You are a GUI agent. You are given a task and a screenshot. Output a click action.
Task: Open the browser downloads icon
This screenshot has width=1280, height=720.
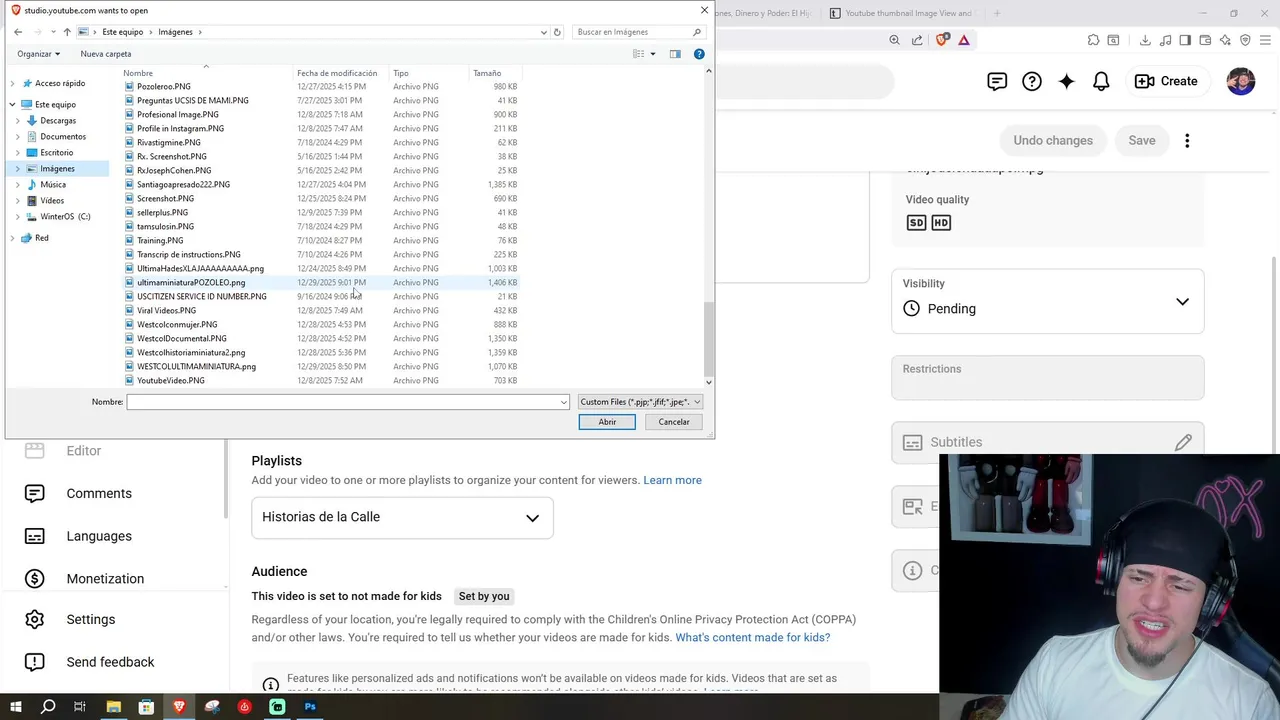coord(1145,40)
